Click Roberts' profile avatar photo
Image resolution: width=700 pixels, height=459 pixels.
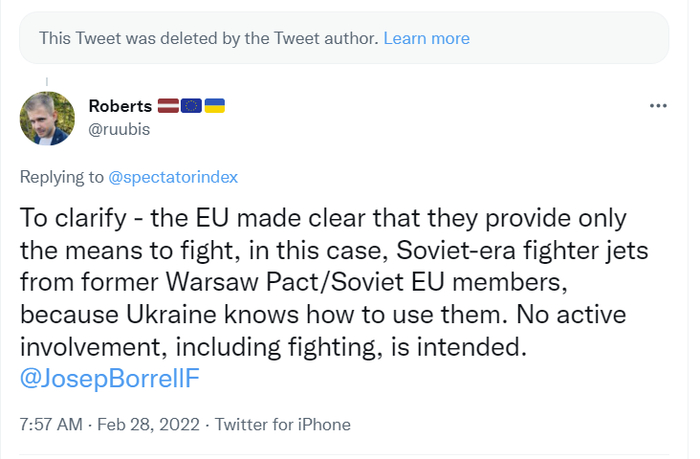47,118
